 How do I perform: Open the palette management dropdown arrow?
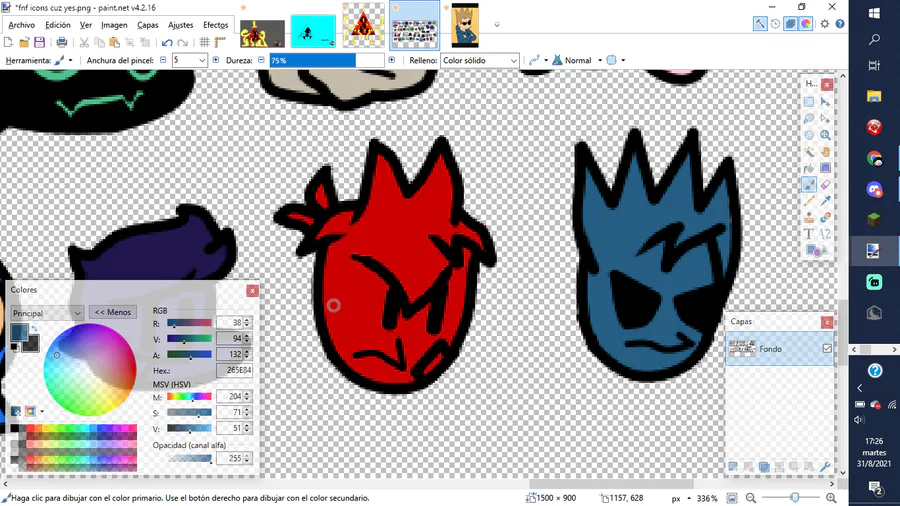42,411
